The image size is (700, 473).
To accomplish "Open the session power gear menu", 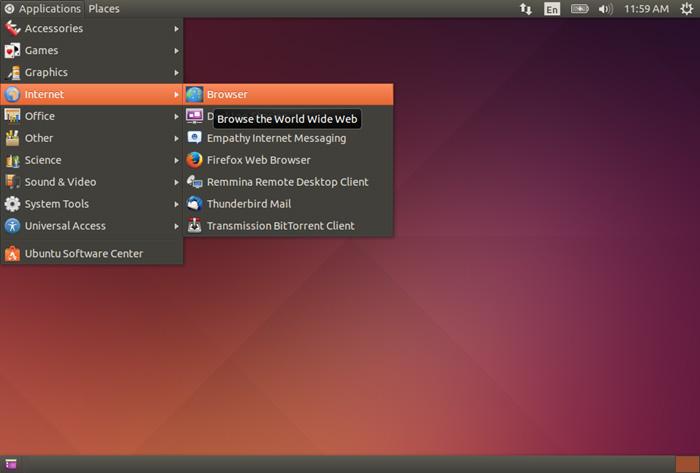I will pos(687,9).
